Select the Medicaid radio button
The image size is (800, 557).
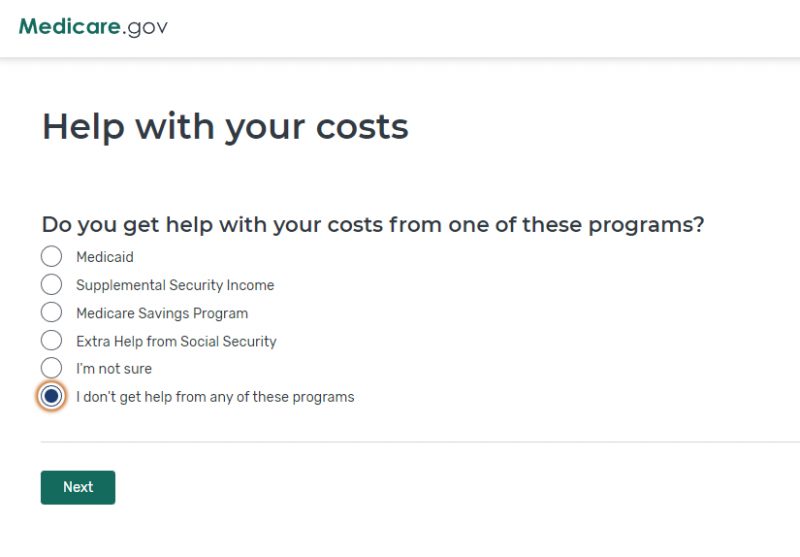(x=52, y=256)
